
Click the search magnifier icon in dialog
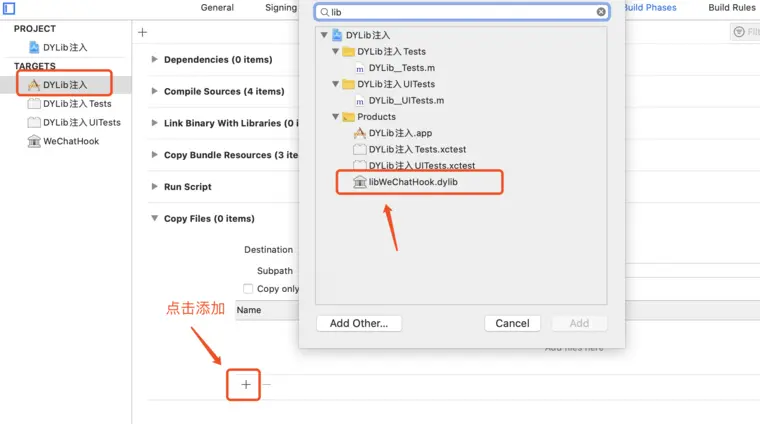coord(324,12)
